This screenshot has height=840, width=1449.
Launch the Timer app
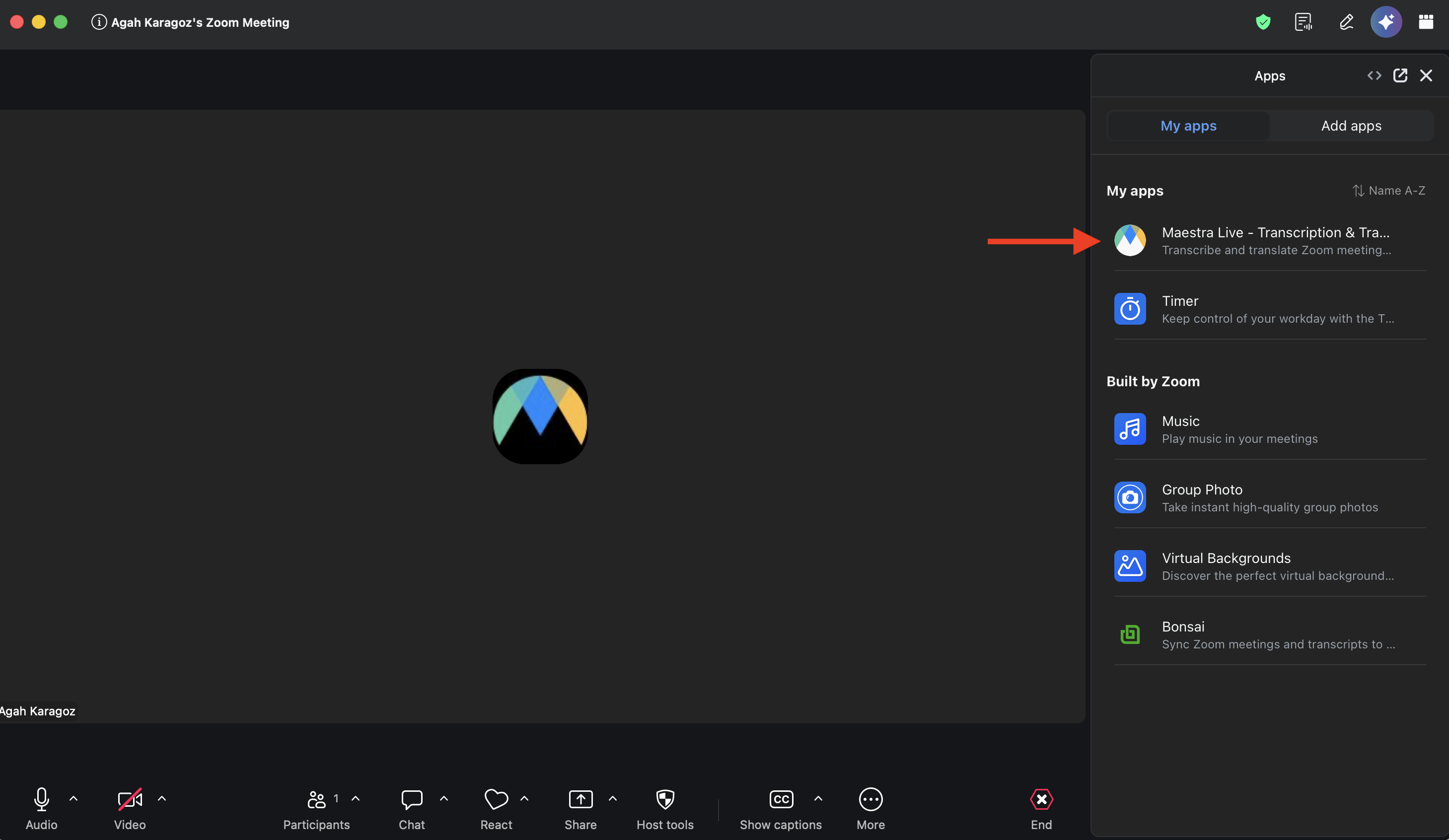[1270, 309]
